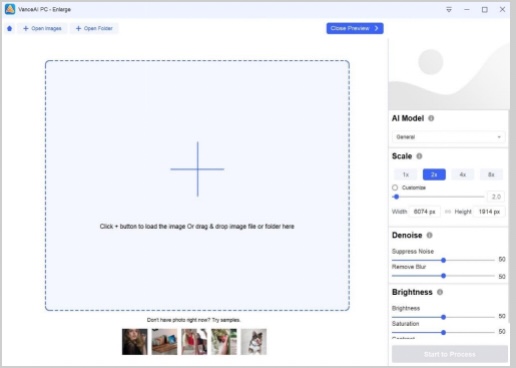
Task: Enable the Customize radio button
Action: (x=395, y=188)
